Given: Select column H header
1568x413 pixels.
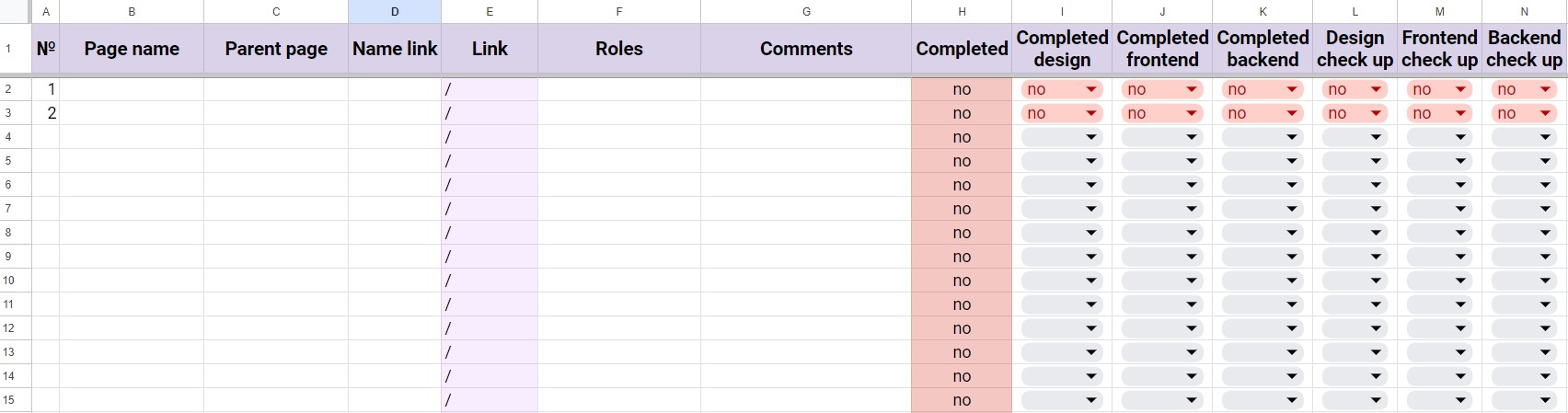Looking at the screenshot, I should click(x=962, y=12).
